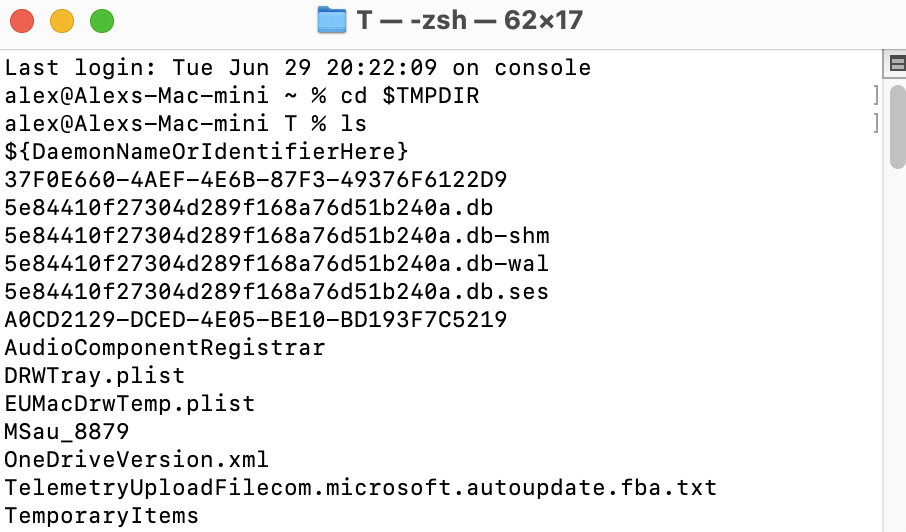Click the DRWTray.plist file name

tap(95, 376)
